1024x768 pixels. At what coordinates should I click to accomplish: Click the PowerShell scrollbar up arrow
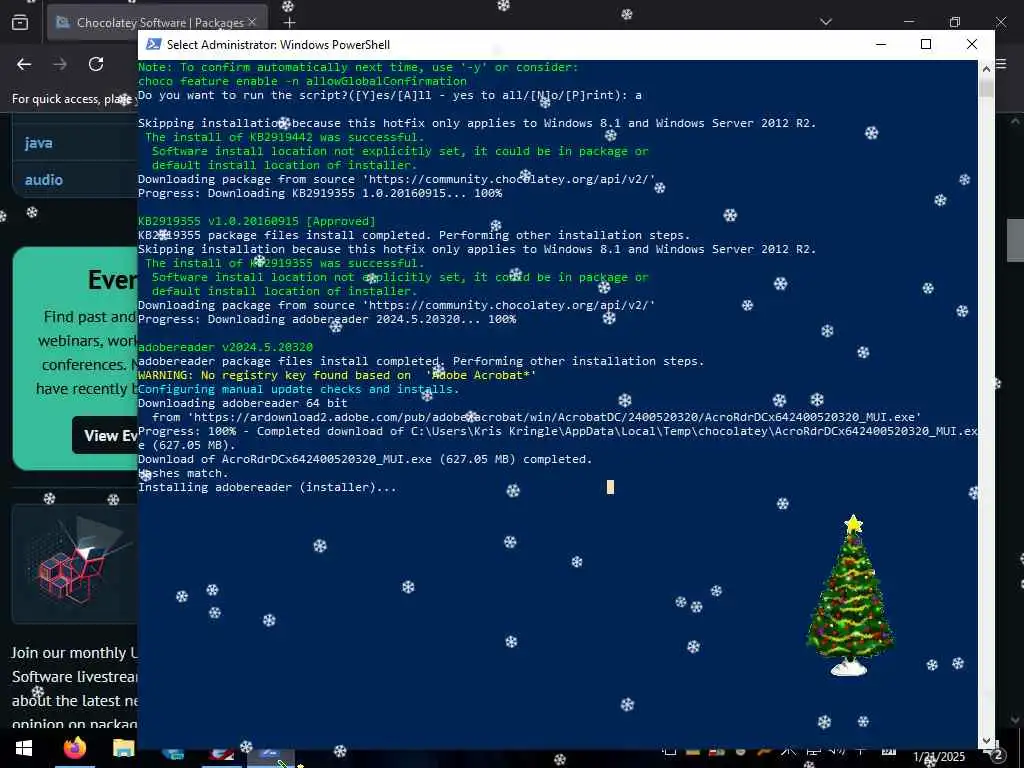click(x=985, y=68)
